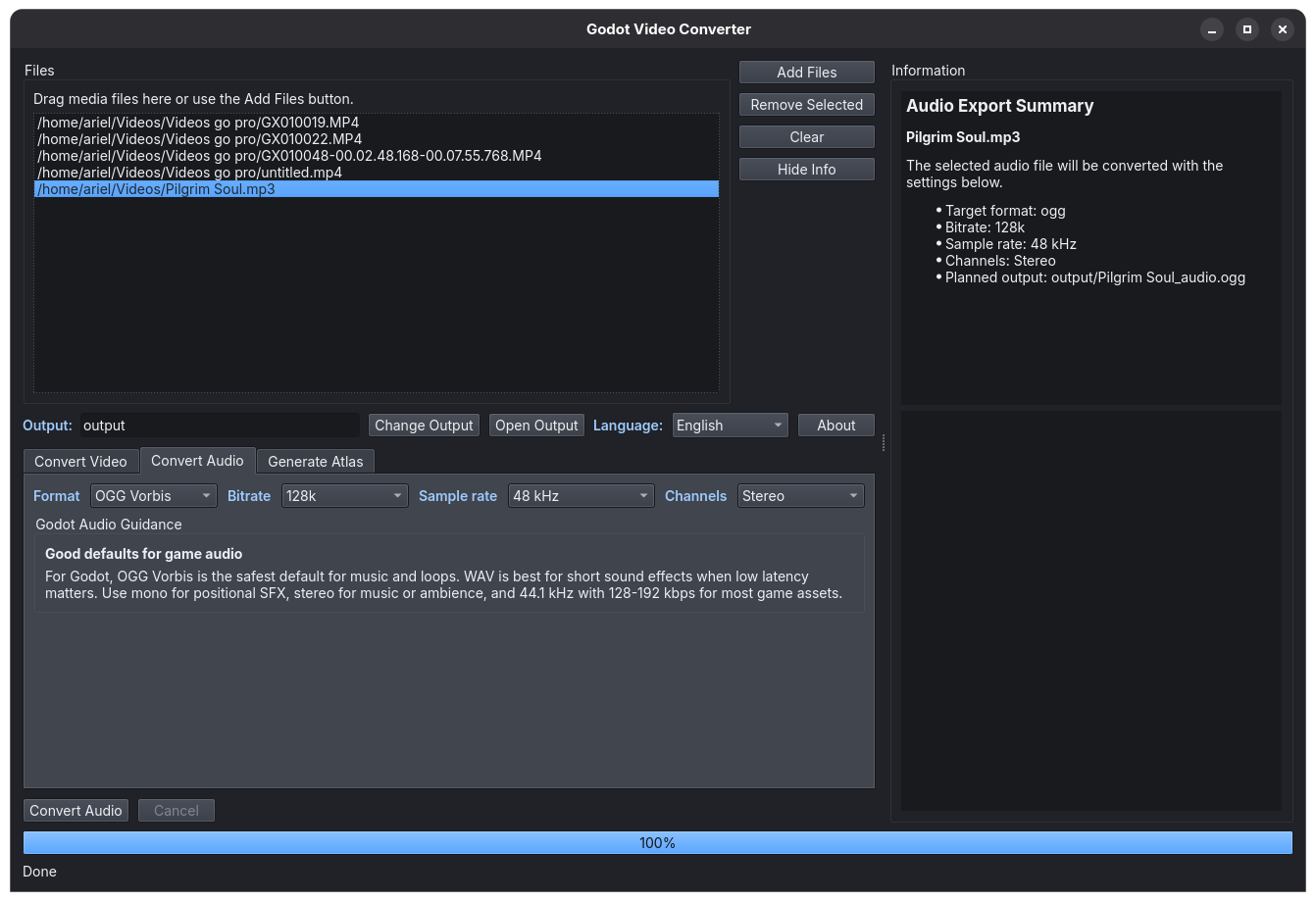
Task: Minimize the Godot Video Converter window
Action: click(1212, 29)
